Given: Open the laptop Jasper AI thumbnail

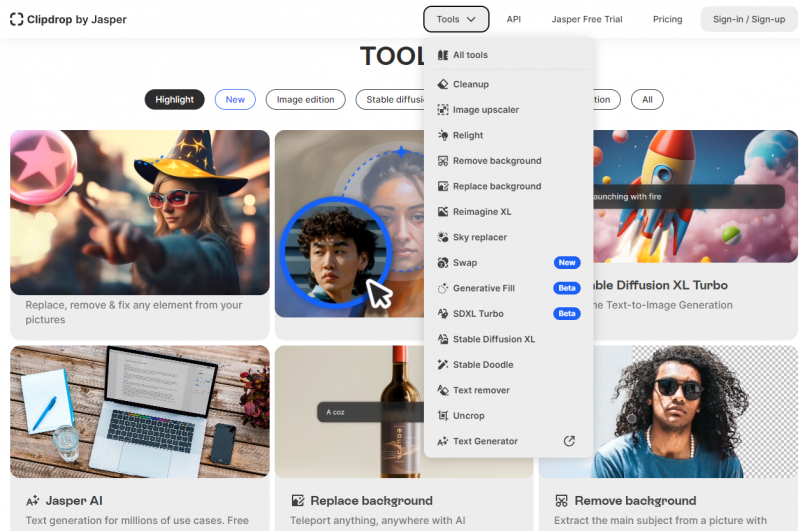Looking at the screenshot, I should point(140,412).
